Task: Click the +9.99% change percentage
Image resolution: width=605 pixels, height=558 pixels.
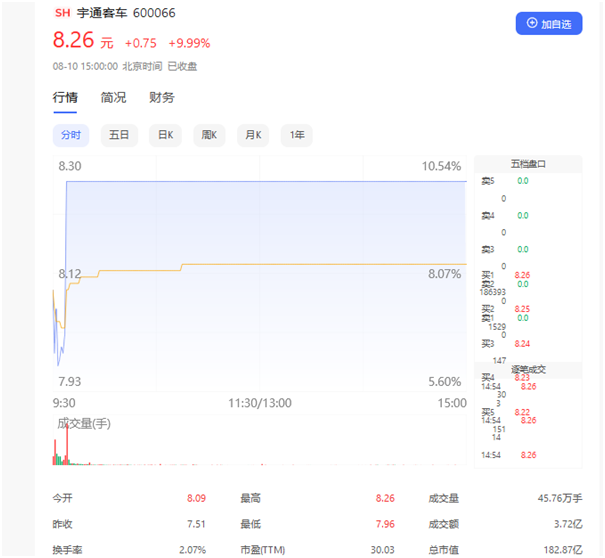Action: (189, 43)
